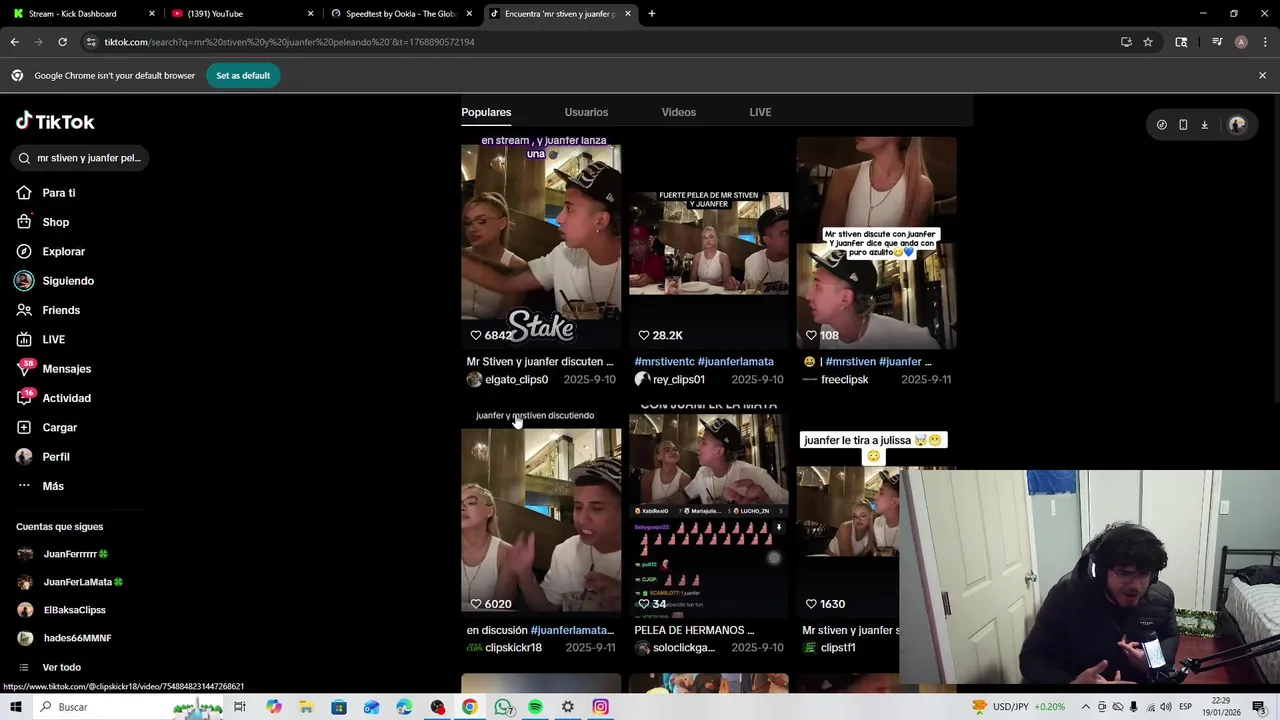
Task: Reload the current page
Action: (62, 42)
